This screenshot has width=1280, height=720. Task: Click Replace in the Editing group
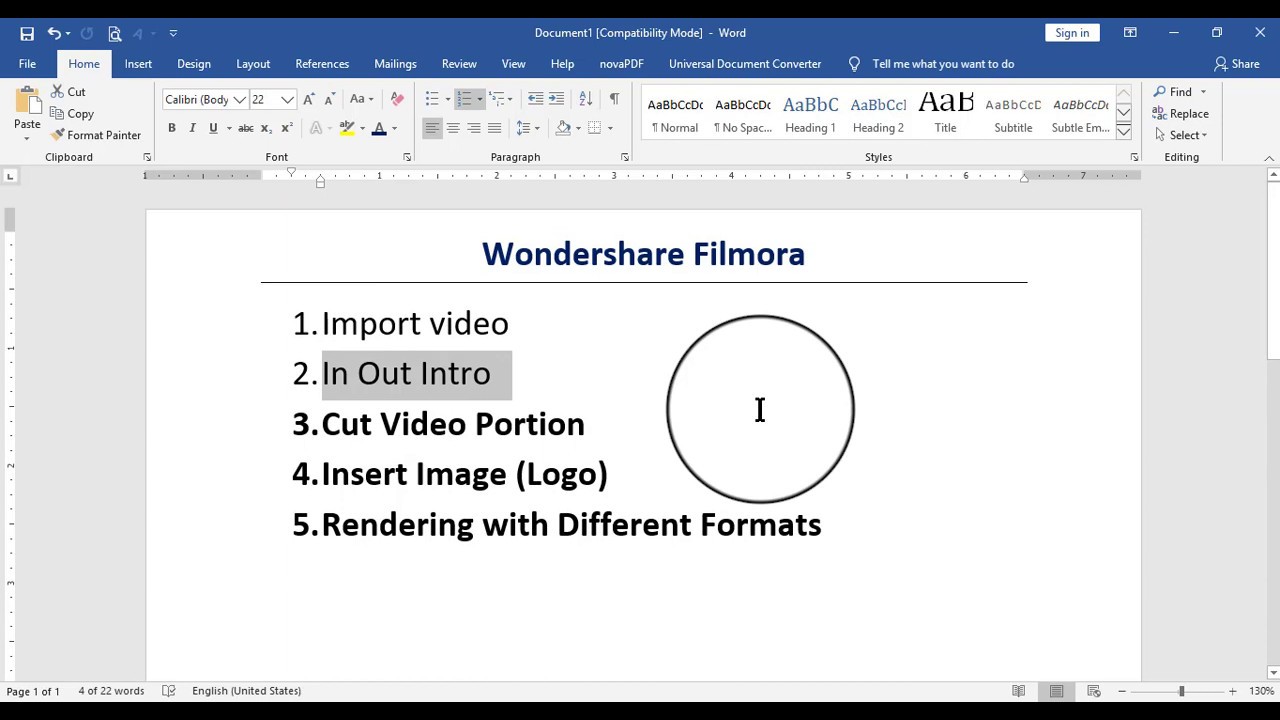pyautogui.click(x=1181, y=114)
